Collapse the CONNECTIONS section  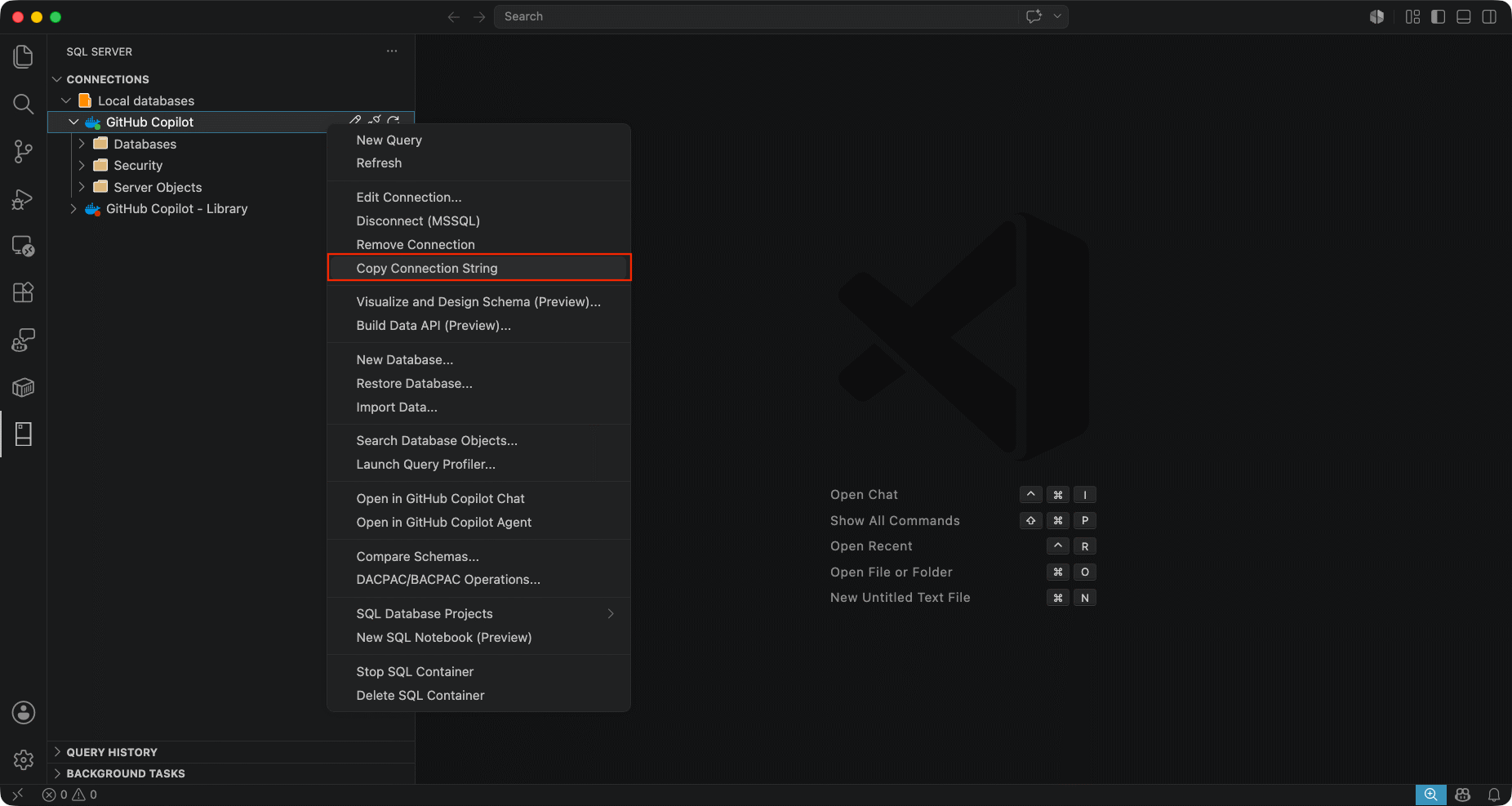pyautogui.click(x=57, y=79)
